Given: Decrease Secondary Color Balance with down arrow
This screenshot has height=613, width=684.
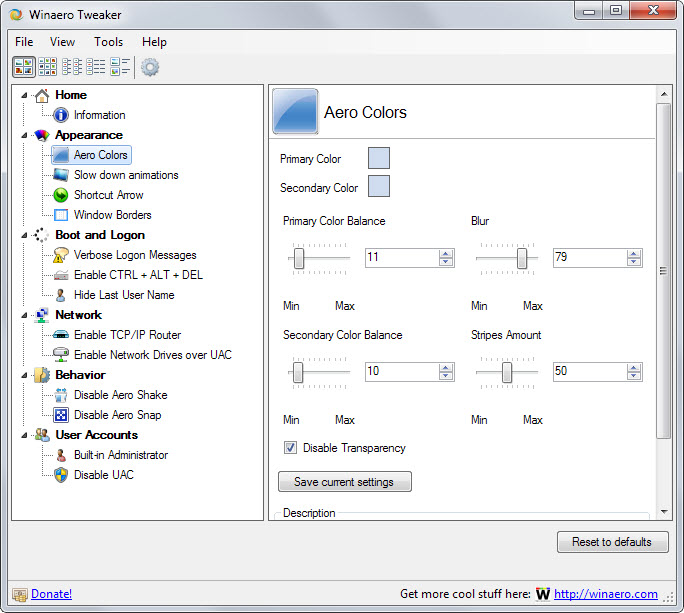Looking at the screenshot, I should [445, 376].
